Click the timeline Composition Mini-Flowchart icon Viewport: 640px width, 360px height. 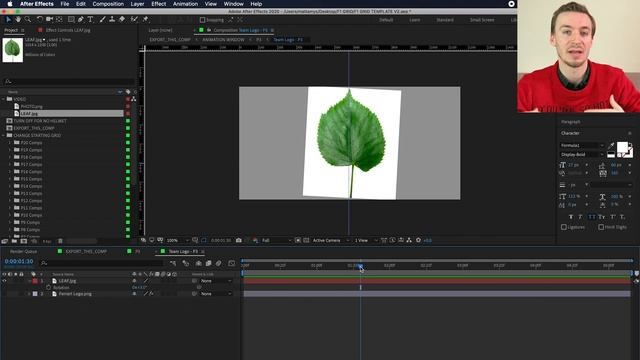[173, 263]
